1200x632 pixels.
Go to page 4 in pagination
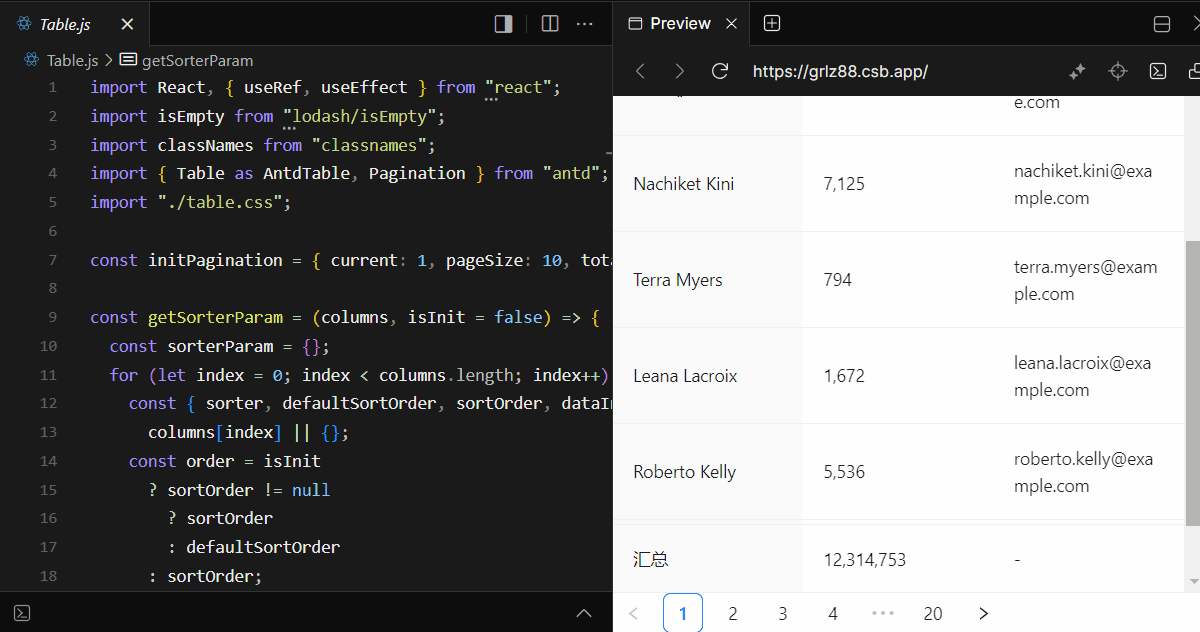tap(833, 613)
